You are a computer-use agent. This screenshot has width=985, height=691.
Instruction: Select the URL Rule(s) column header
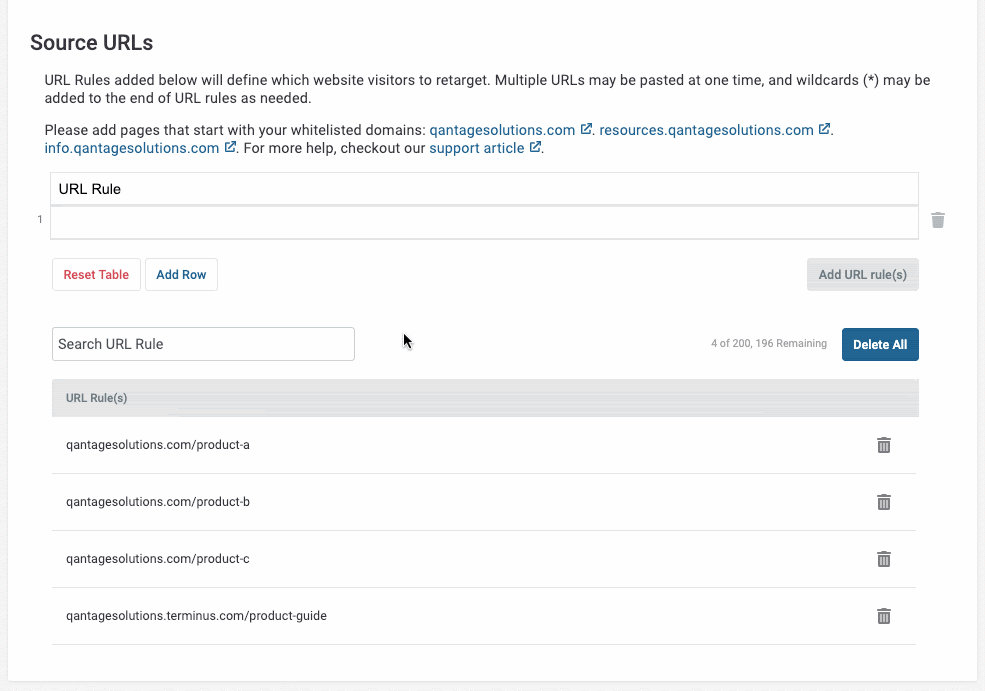pos(97,398)
